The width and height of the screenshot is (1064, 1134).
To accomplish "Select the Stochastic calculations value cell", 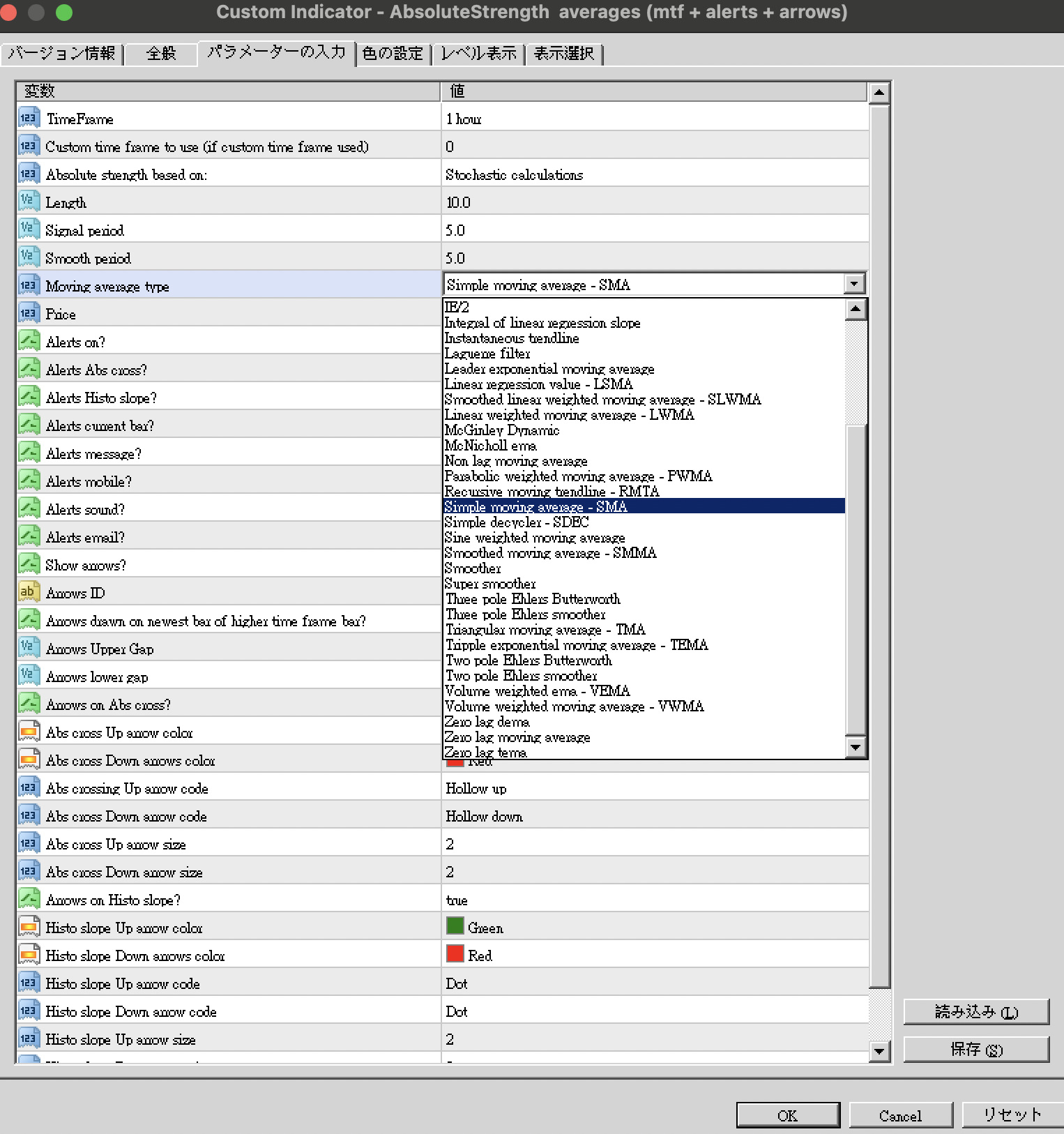I will click(x=655, y=174).
